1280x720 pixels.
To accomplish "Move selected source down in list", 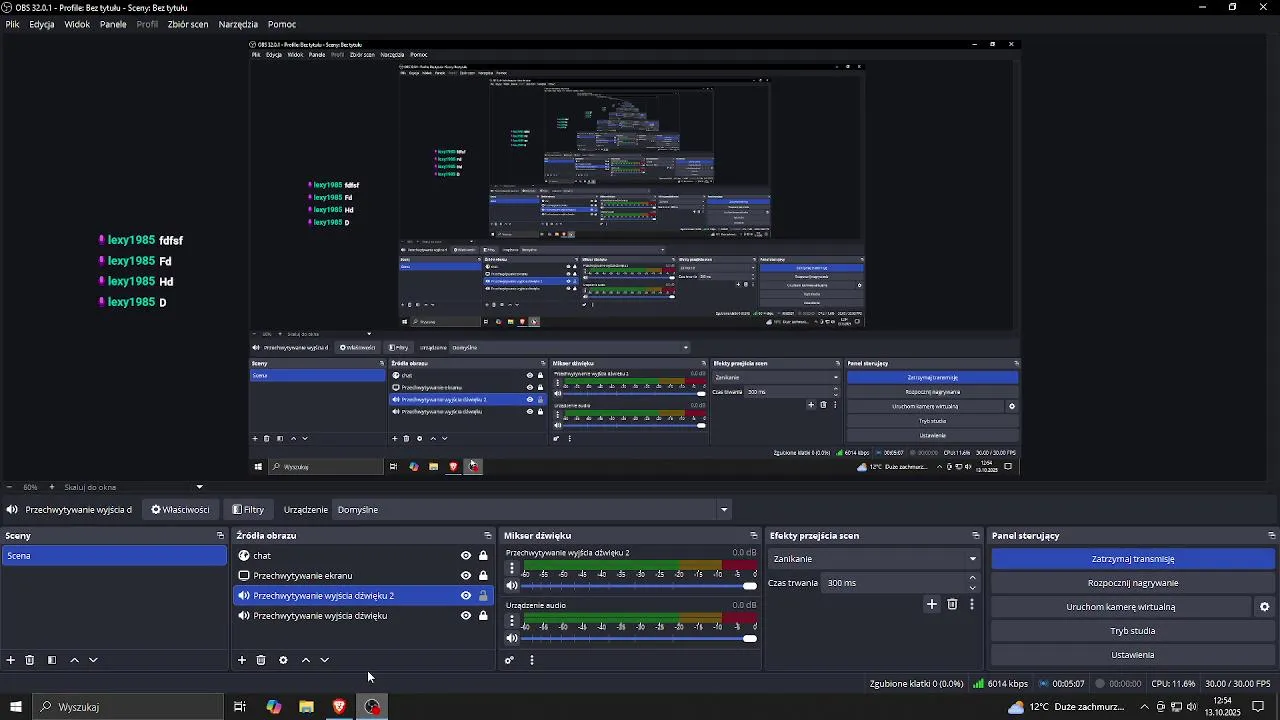I will click(324, 660).
